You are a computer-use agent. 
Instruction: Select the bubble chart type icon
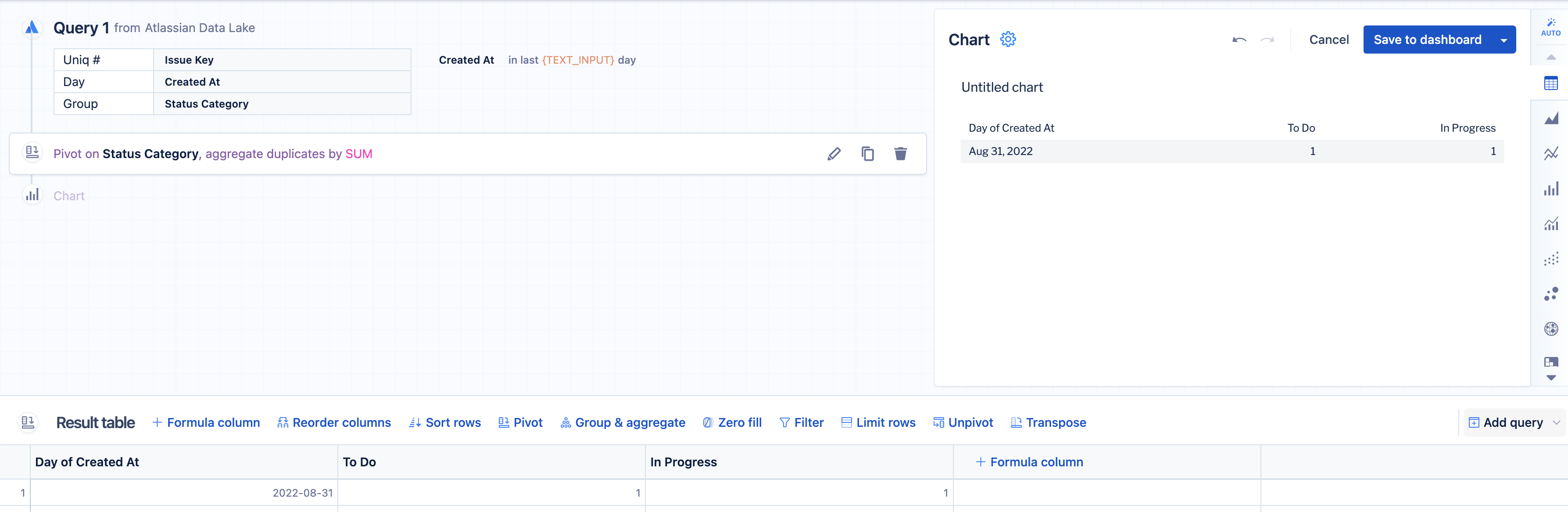tap(1550, 294)
